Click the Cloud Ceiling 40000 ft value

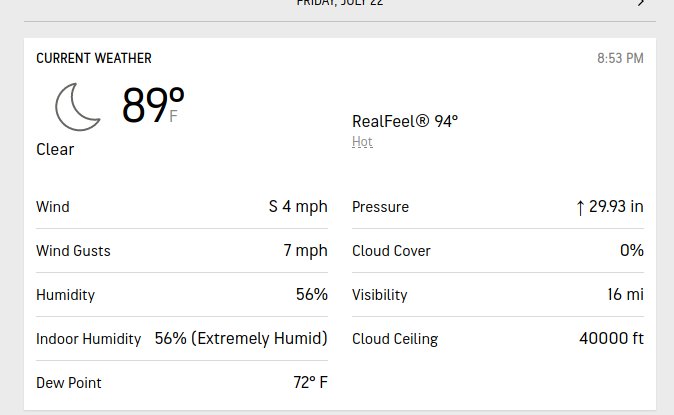pyautogui.click(x=611, y=338)
